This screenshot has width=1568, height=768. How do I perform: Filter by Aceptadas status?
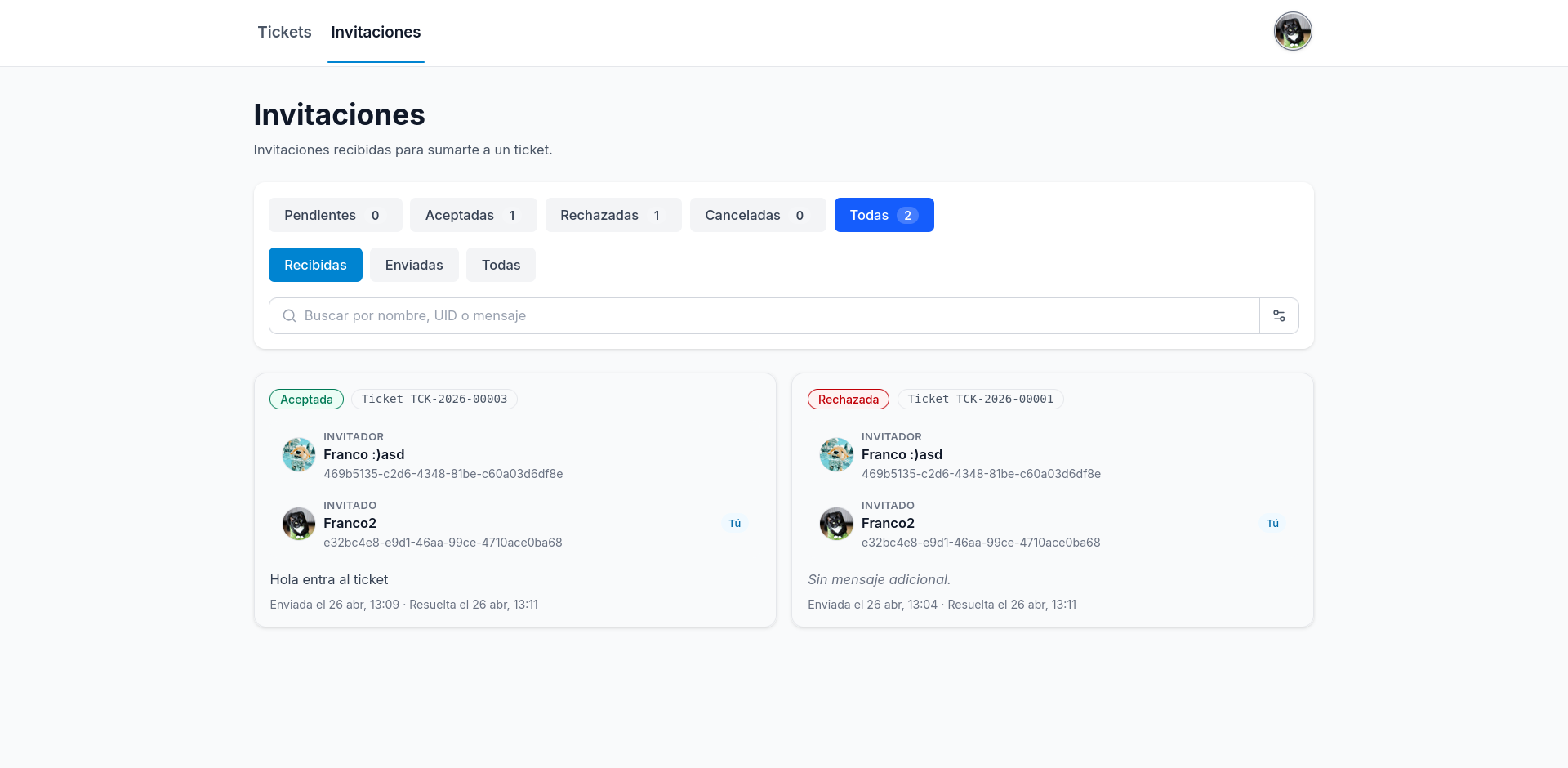pos(473,215)
